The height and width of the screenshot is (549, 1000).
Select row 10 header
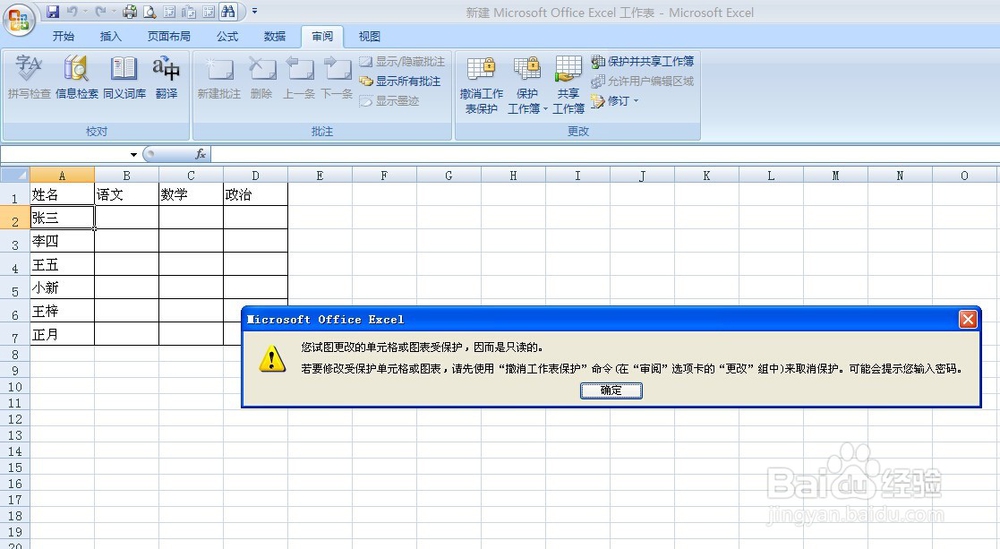15,387
